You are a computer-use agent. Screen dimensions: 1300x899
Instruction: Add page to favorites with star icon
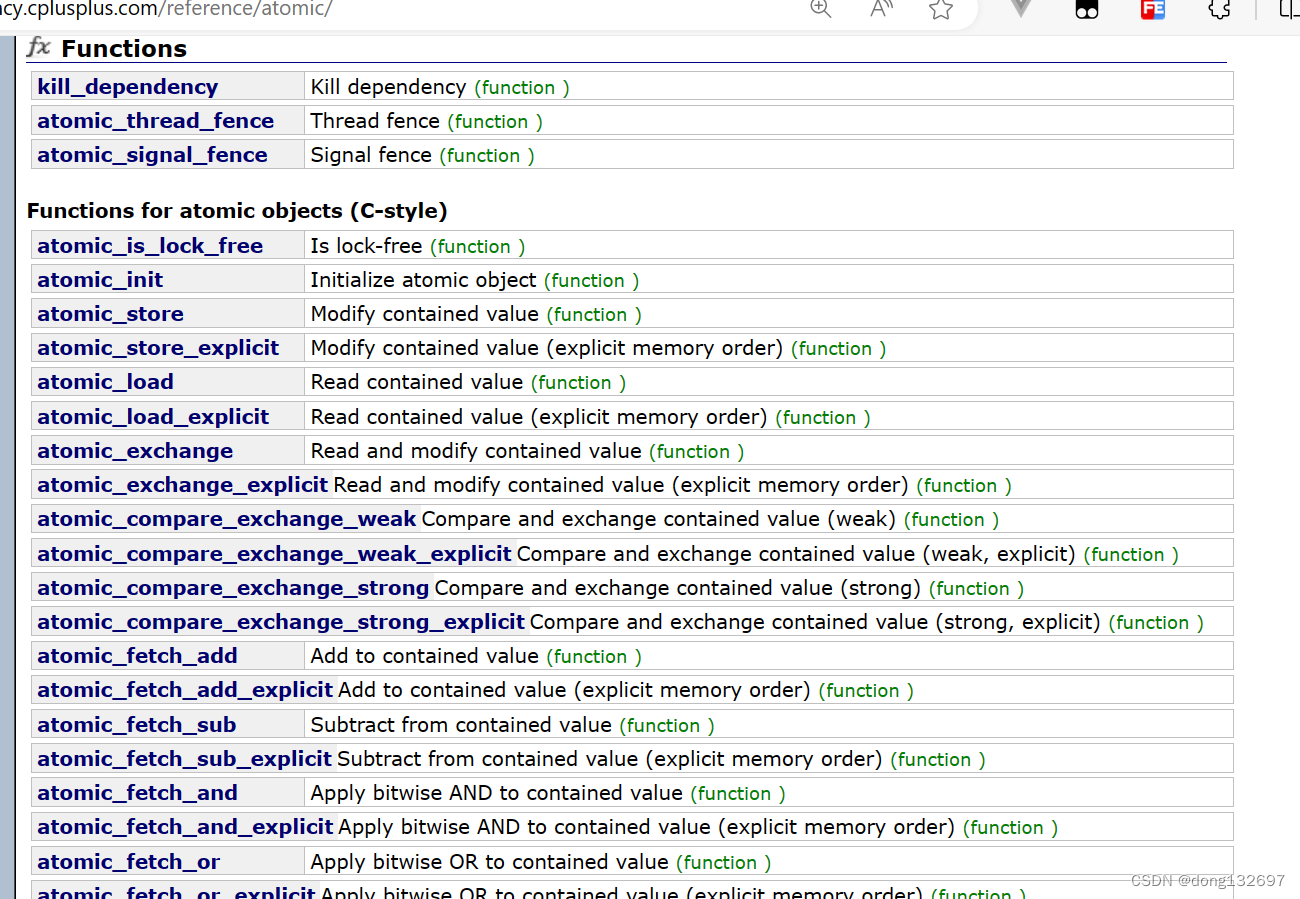coord(940,9)
